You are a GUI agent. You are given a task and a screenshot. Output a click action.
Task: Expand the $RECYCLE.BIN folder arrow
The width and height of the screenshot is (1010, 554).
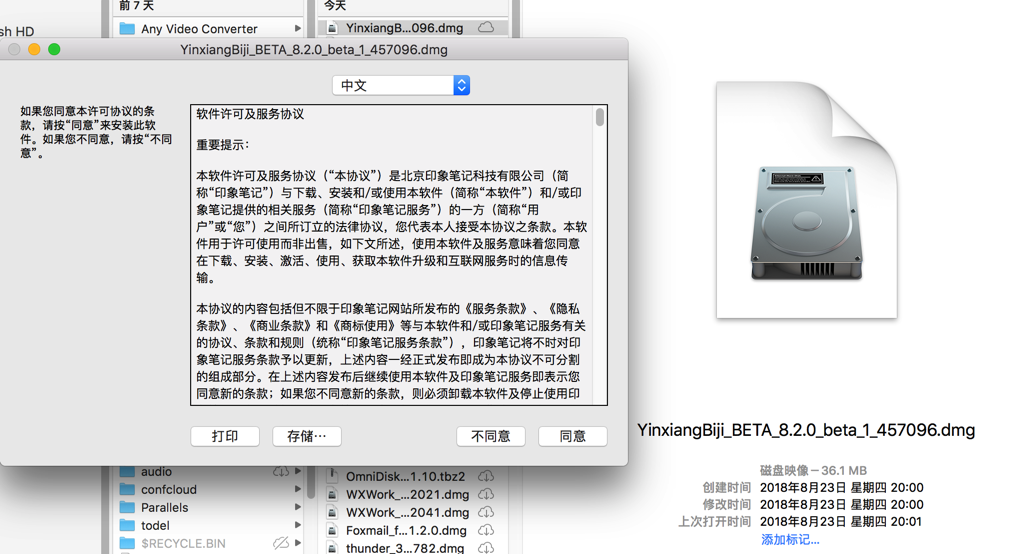point(297,543)
